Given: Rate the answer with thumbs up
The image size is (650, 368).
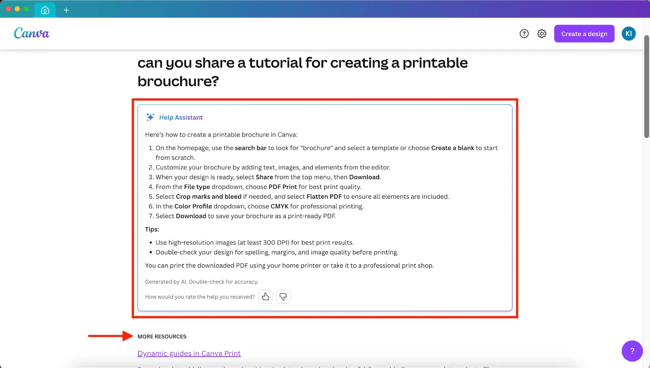Looking at the screenshot, I should (265, 297).
